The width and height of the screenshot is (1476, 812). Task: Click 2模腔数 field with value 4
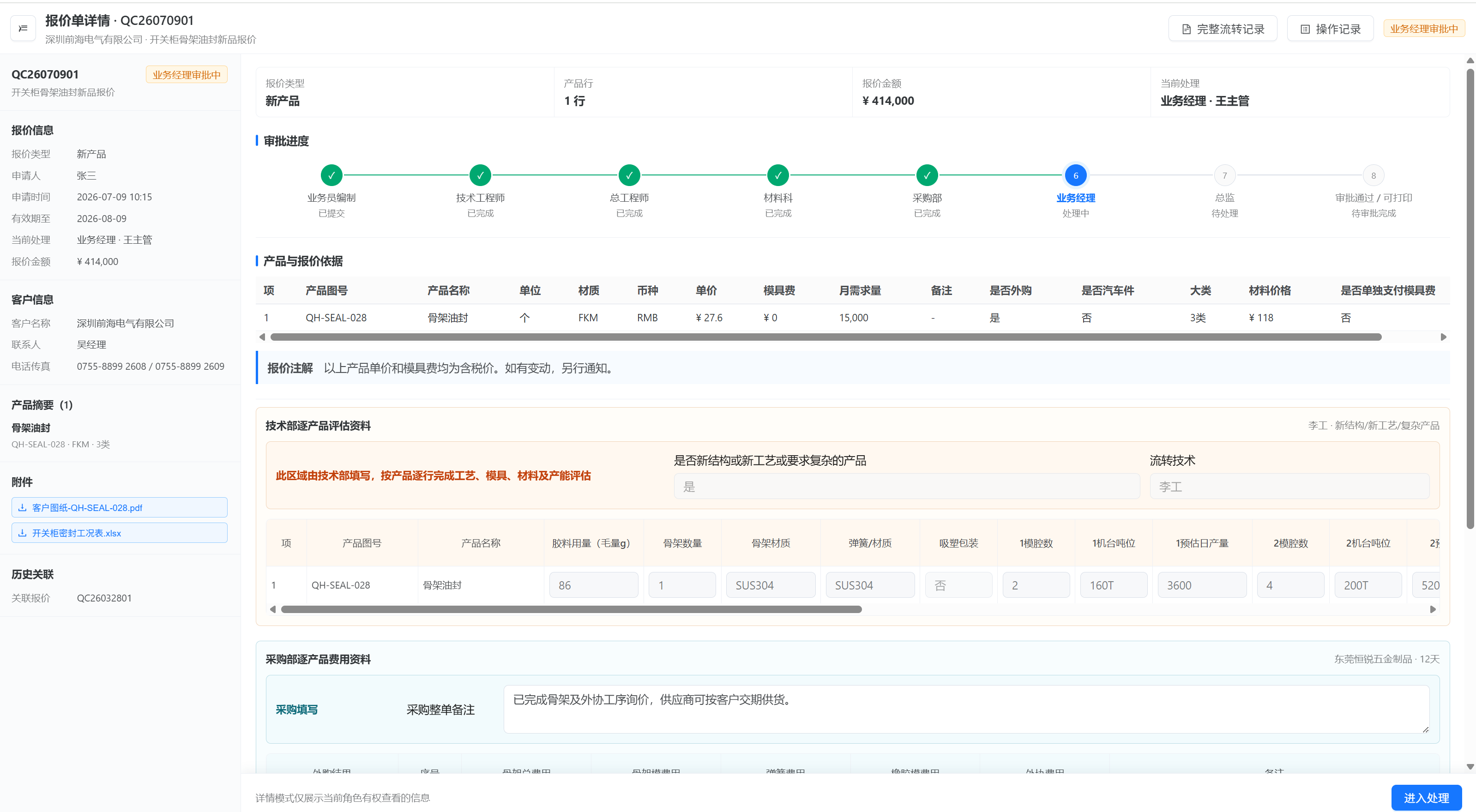tap(1290, 585)
